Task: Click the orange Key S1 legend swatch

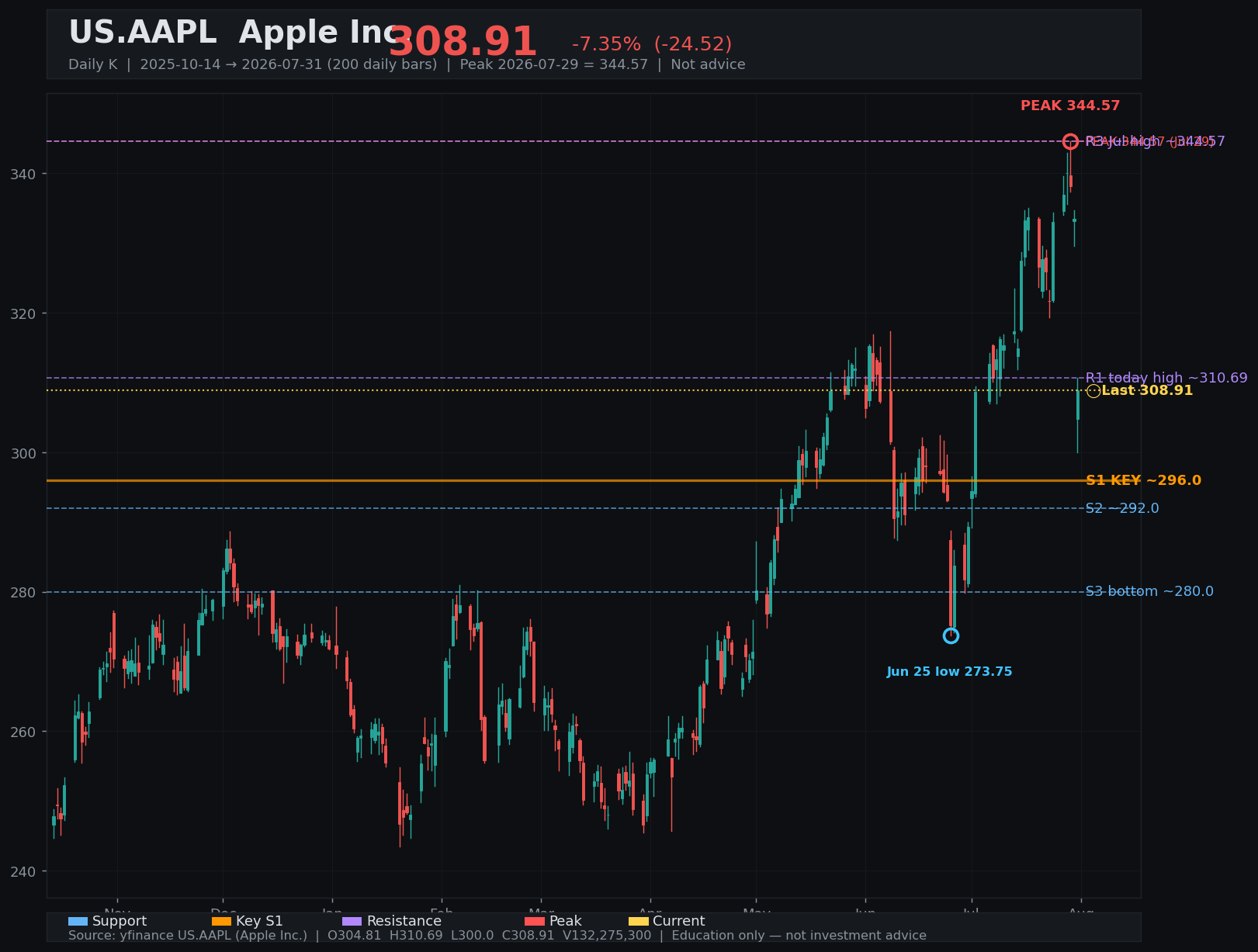Action: coord(221,922)
